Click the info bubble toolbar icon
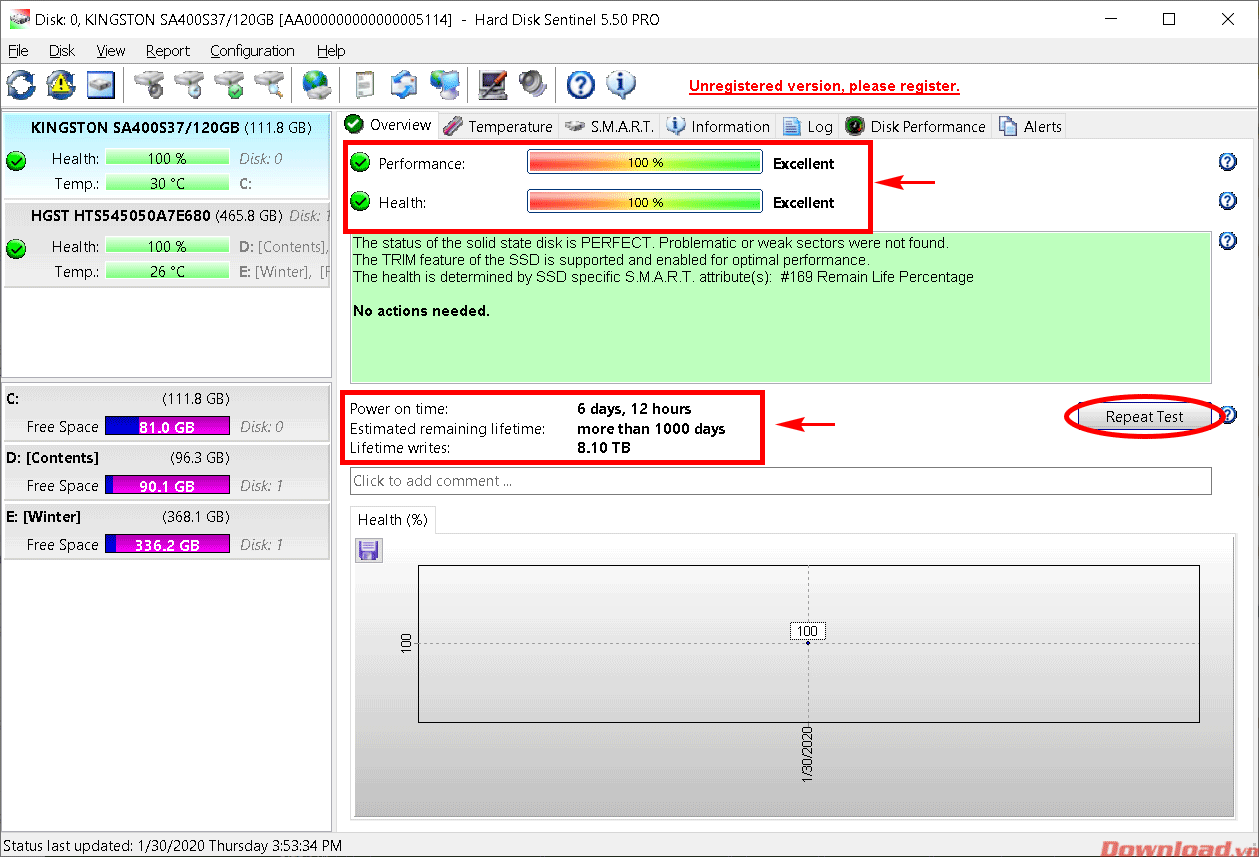 [x=621, y=85]
